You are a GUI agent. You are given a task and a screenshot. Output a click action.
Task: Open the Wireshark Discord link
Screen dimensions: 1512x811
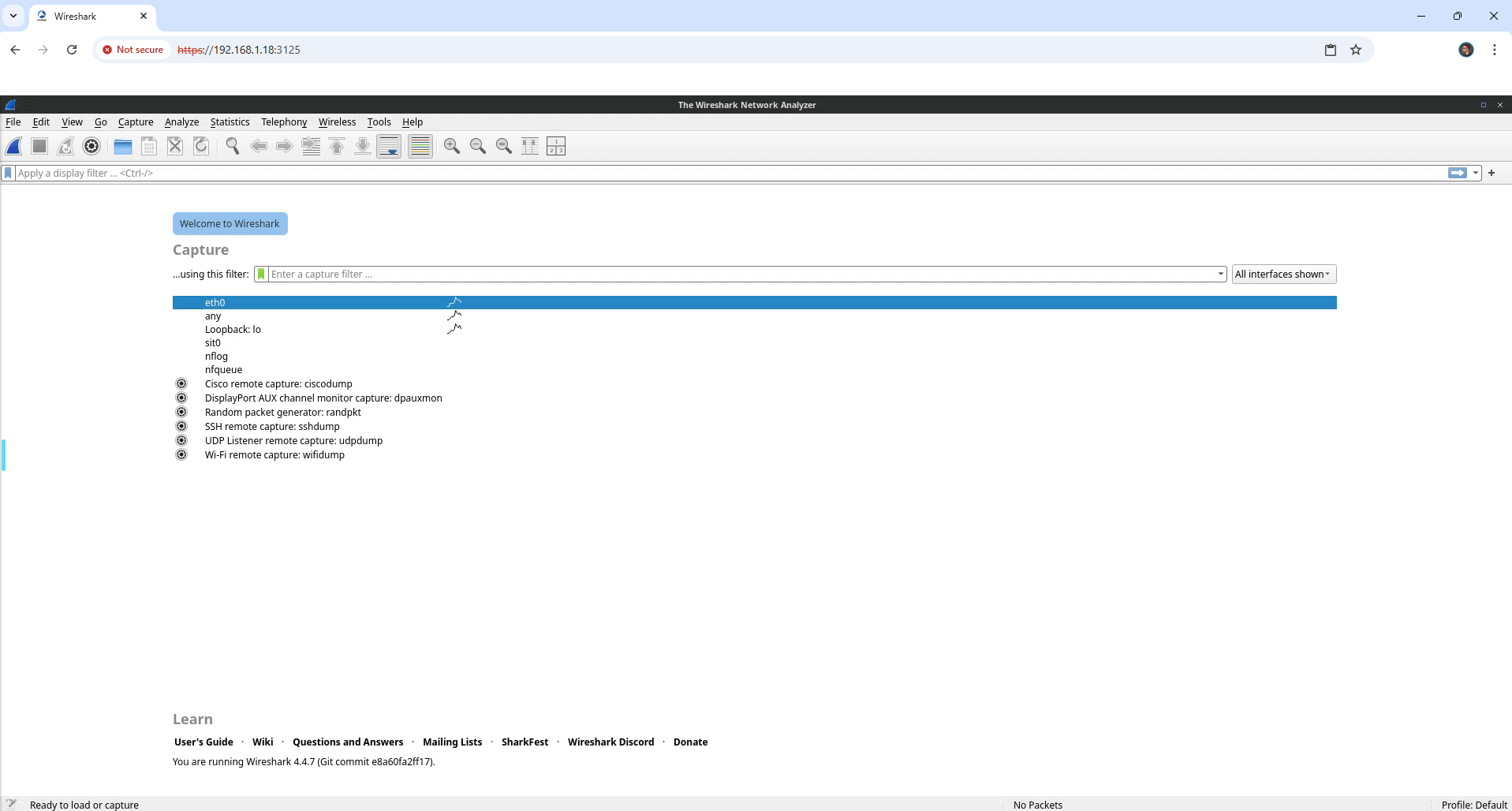point(610,742)
